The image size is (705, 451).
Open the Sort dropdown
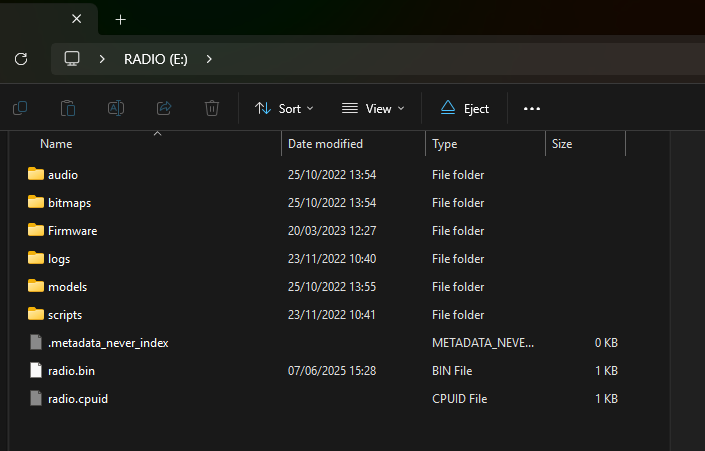click(284, 109)
